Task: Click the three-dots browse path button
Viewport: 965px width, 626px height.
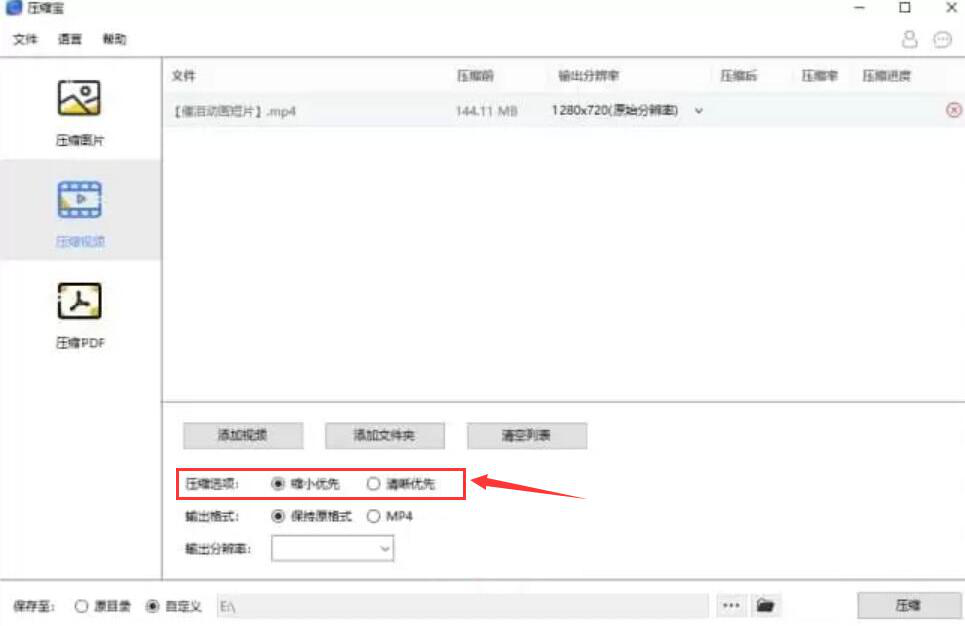Action: click(731, 606)
